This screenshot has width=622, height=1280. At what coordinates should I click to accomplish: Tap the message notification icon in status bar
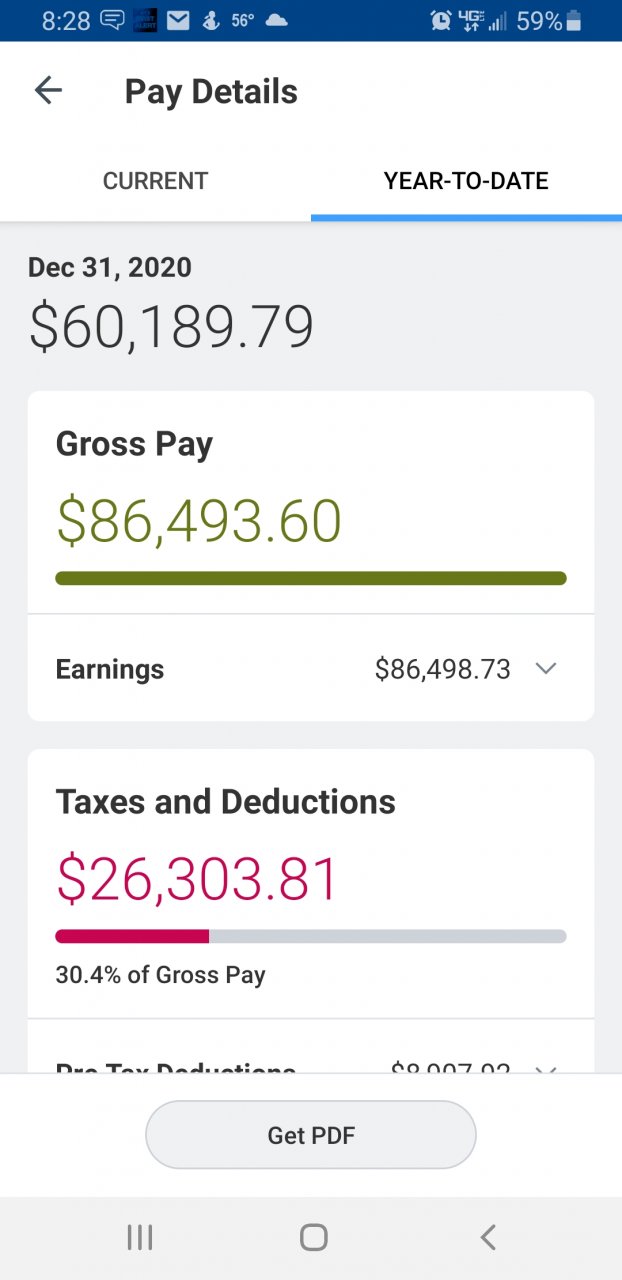coord(113,20)
